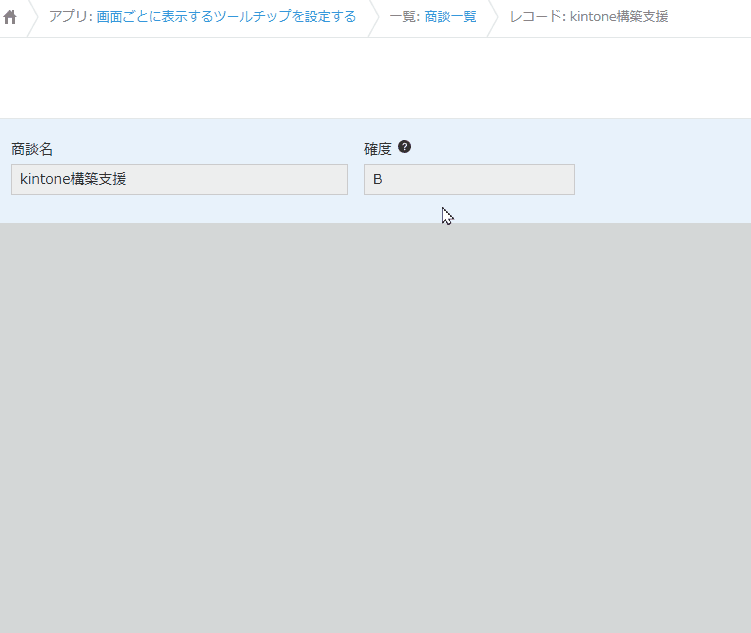Click the B value text in 確度
751x633 pixels.
tap(378, 180)
